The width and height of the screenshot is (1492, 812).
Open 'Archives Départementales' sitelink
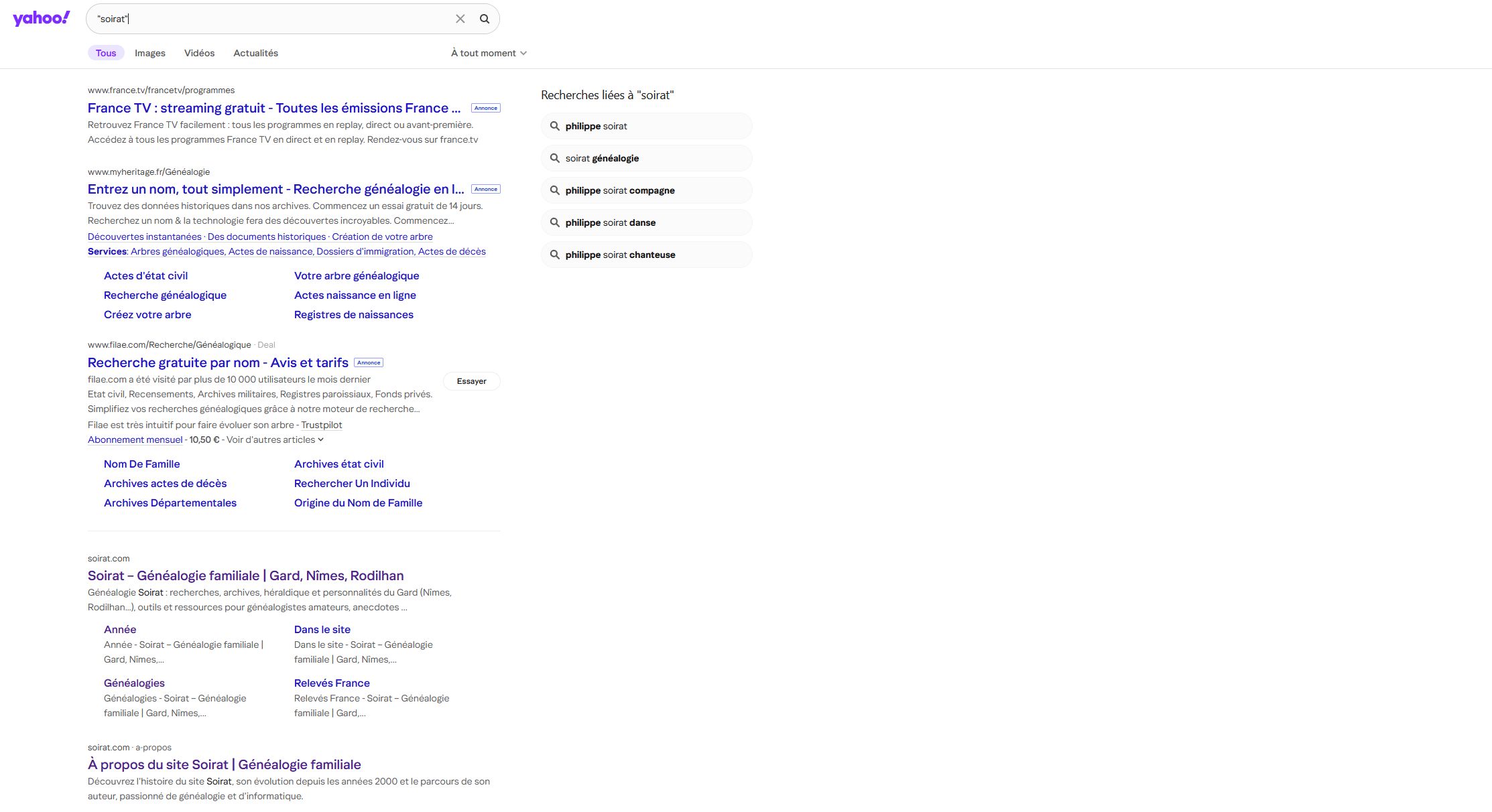170,502
